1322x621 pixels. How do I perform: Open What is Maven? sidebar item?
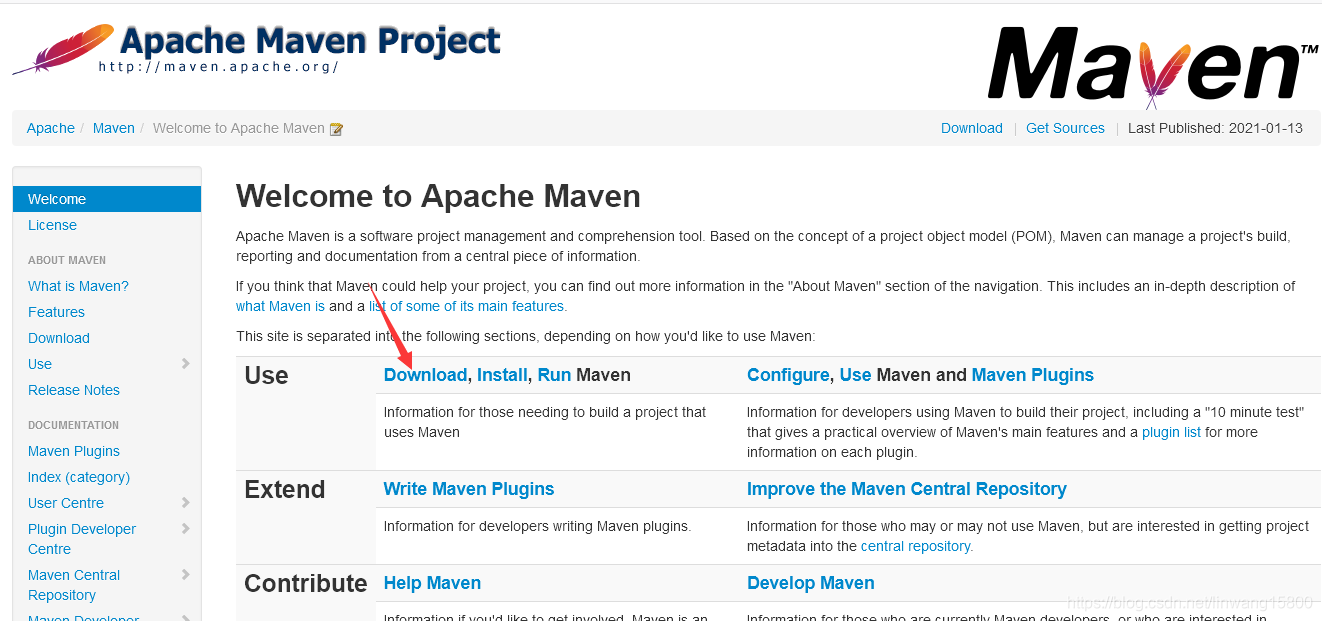[78, 286]
